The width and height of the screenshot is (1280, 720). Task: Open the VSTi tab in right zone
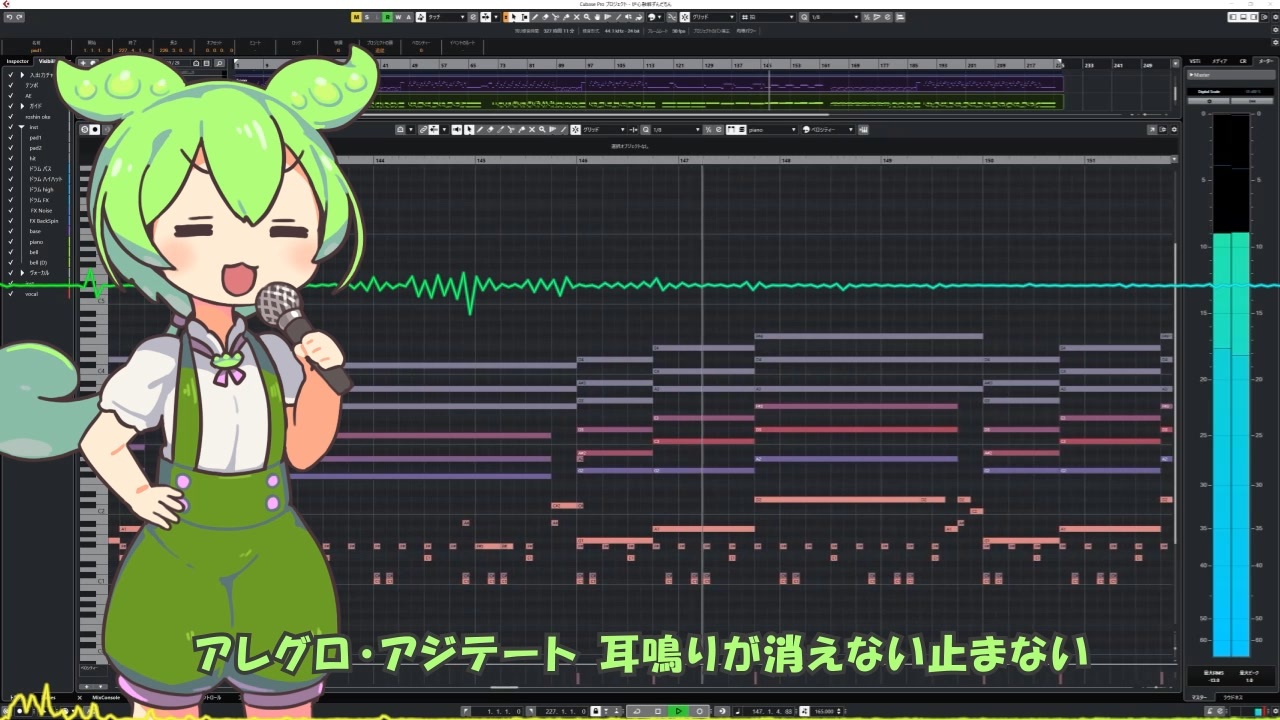point(1195,62)
